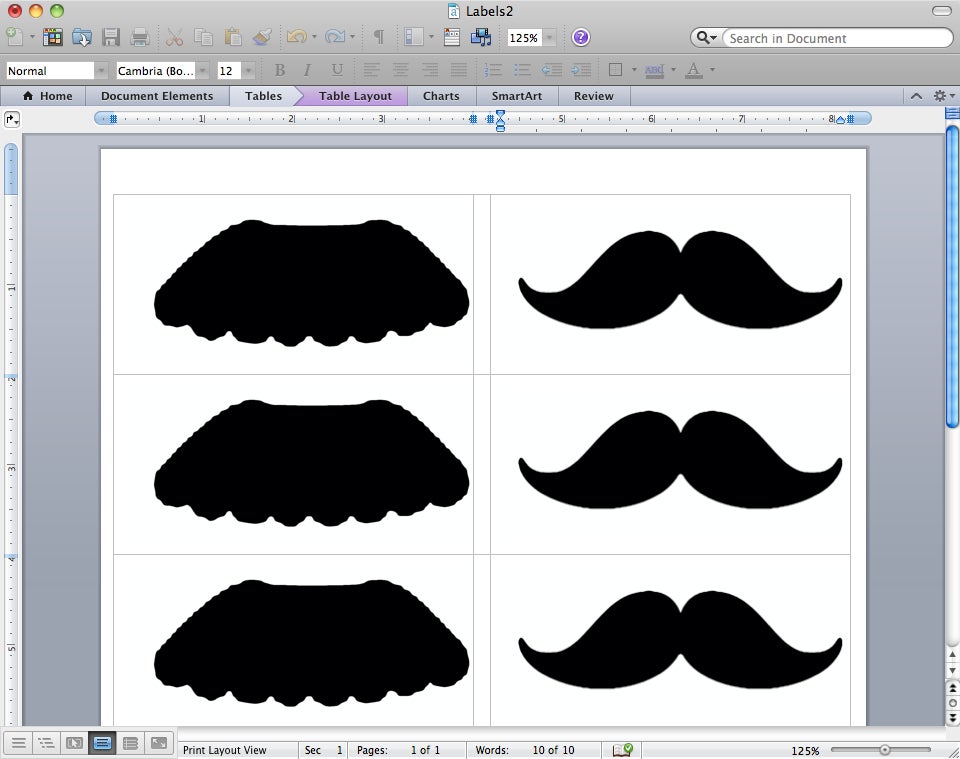960x759 pixels.
Task: Adjust the zoom slider at bottom right
Action: coord(884,749)
